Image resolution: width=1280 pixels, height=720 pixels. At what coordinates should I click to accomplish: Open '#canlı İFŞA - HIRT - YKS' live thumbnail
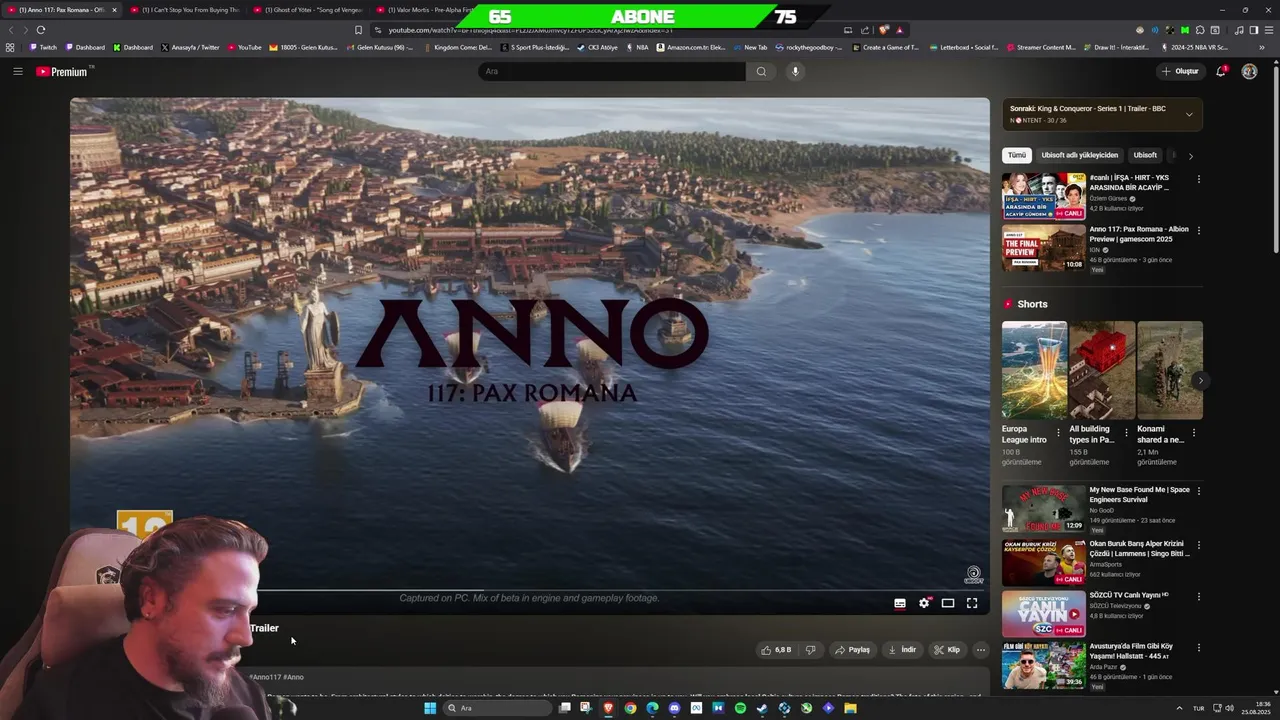(1044, 196)
